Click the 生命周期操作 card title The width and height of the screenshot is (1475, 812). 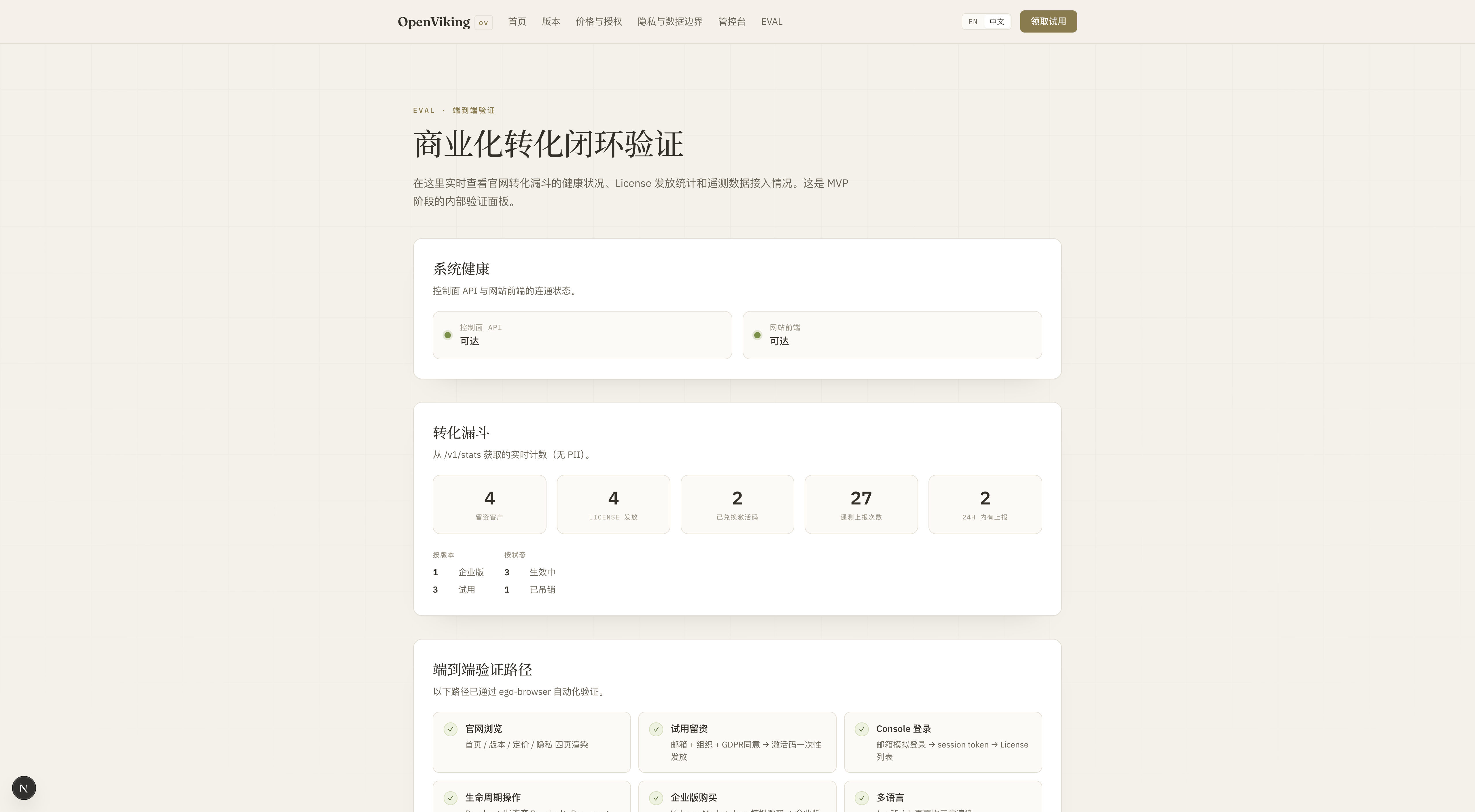(x=492, y=797)
